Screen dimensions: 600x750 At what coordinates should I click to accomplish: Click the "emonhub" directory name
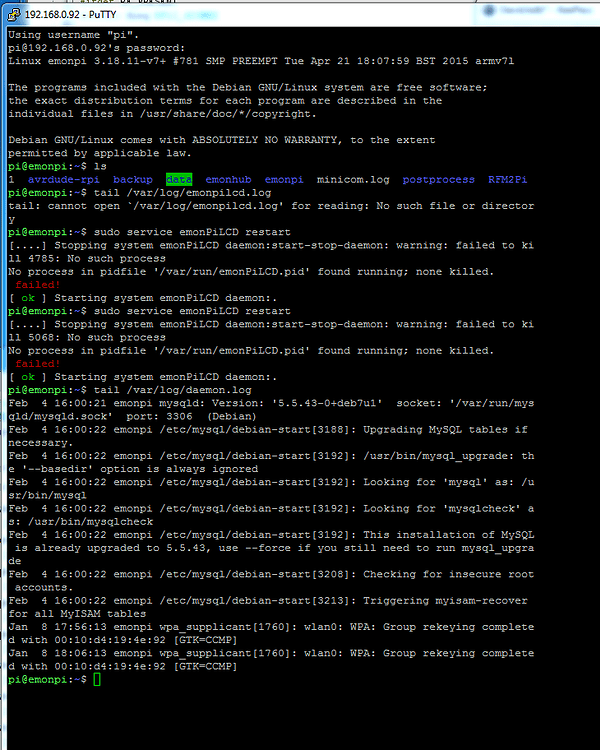point(228,179)
